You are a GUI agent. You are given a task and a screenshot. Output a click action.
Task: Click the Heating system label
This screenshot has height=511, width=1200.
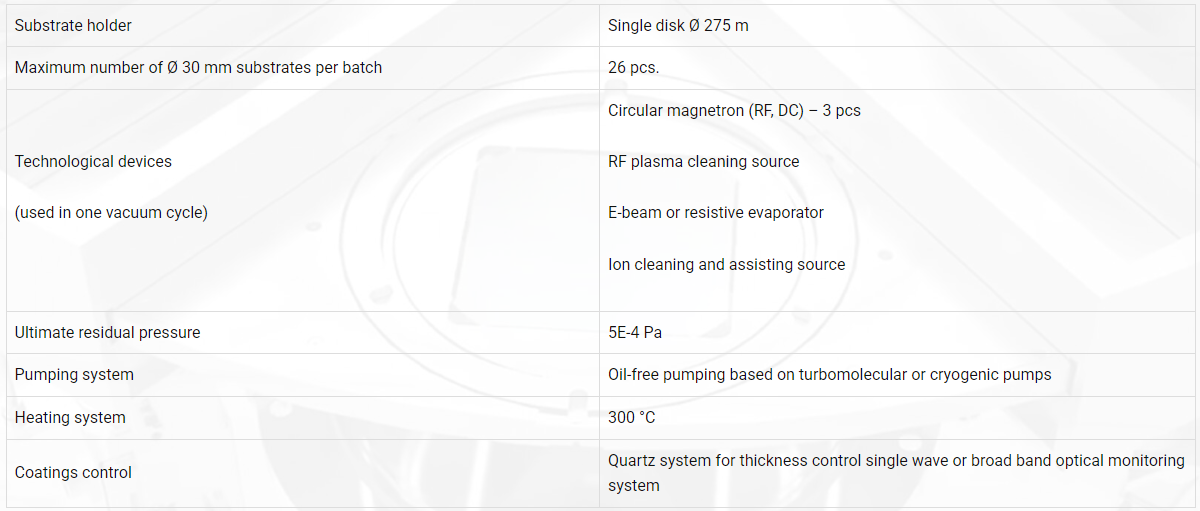click(x=70, y=418)
